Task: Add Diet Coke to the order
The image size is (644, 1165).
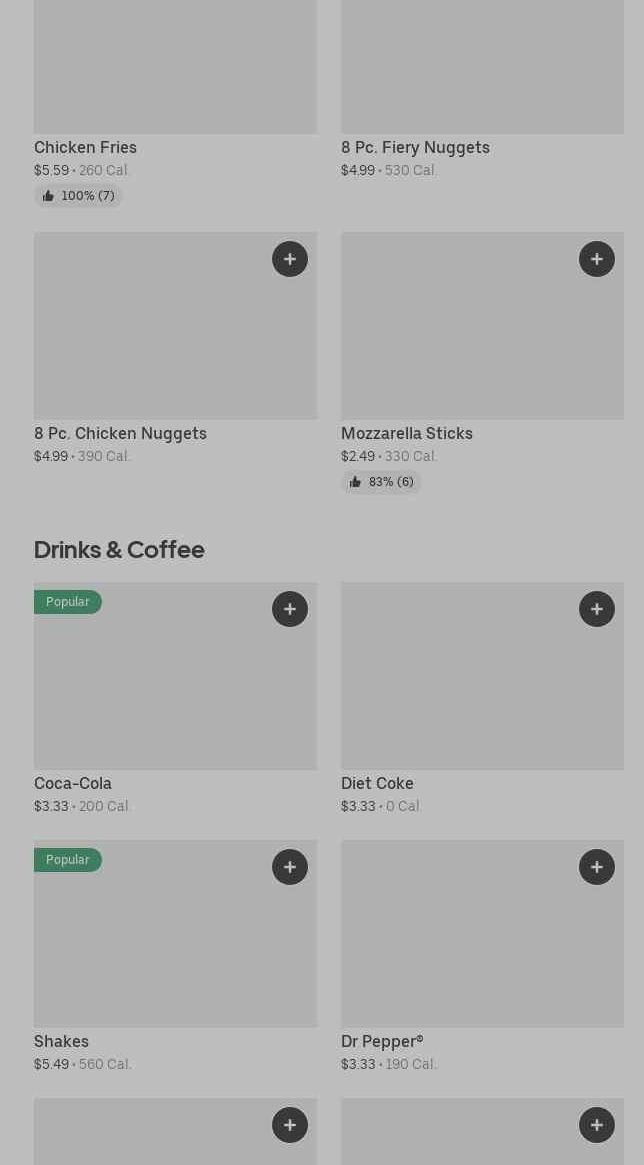Action: pos(597,609)
